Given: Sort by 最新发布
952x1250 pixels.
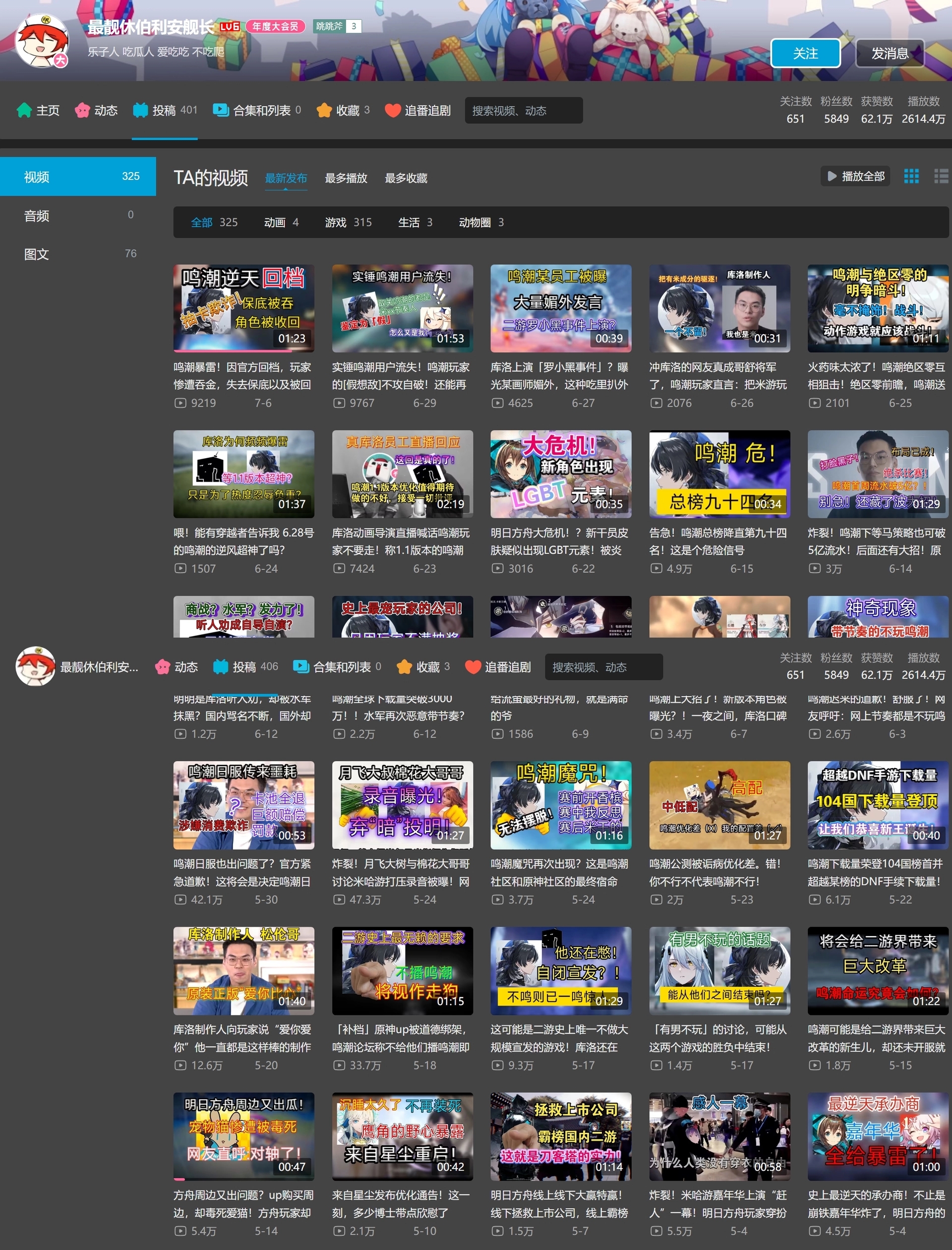Looking at the screenshot, I should [x=286, y=178].
